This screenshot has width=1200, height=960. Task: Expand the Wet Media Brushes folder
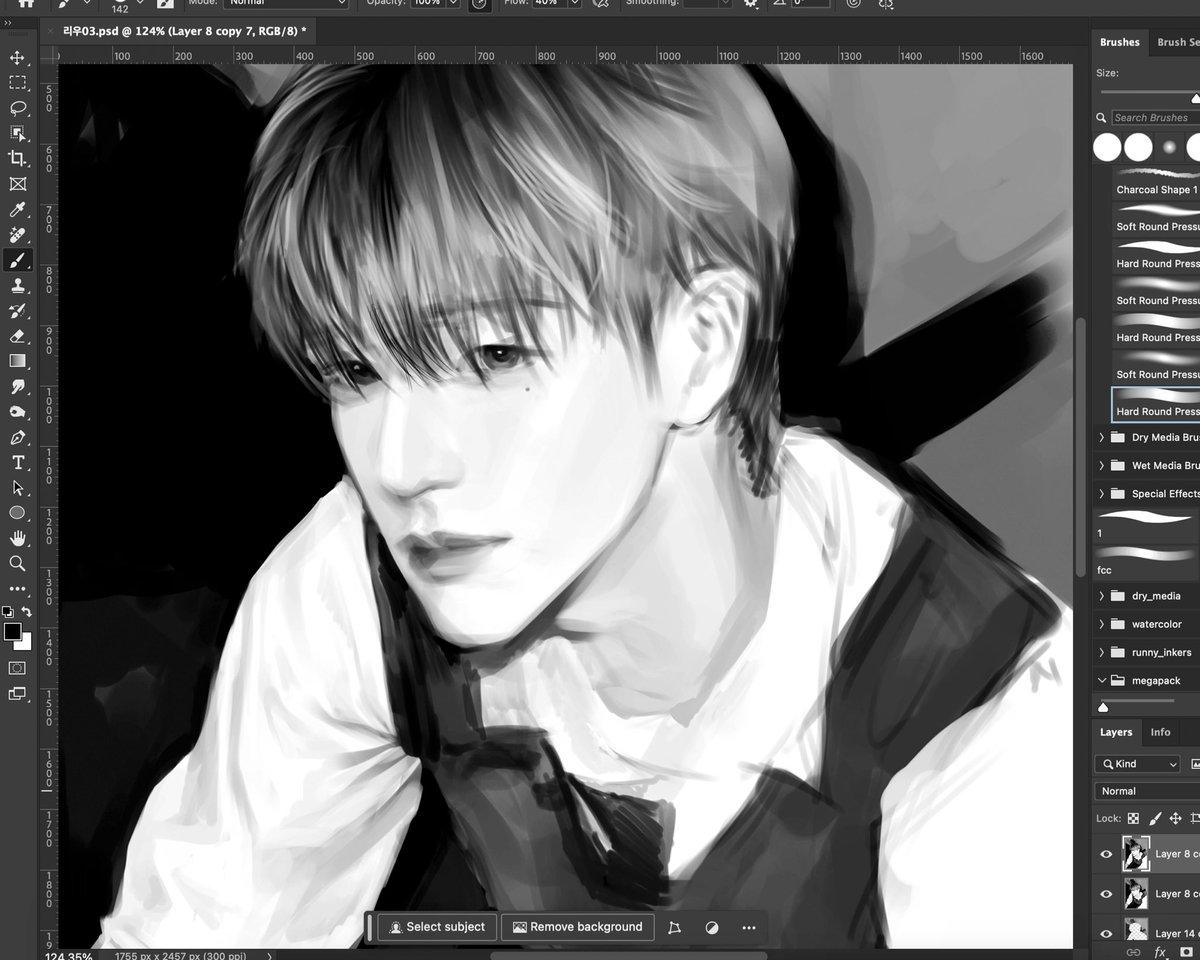point(1102,465)
